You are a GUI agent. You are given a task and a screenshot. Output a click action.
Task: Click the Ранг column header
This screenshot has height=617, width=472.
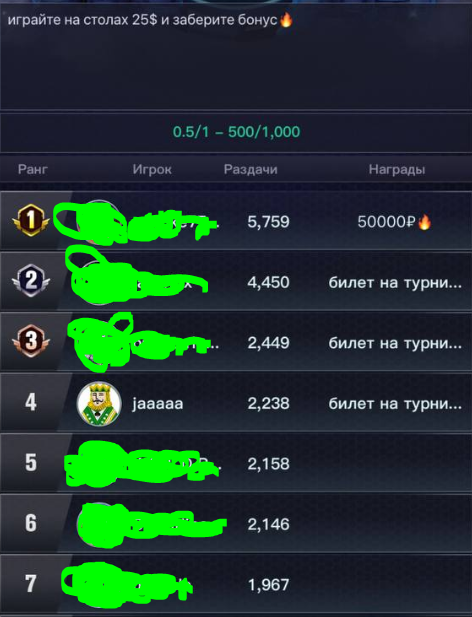[33, 170]
